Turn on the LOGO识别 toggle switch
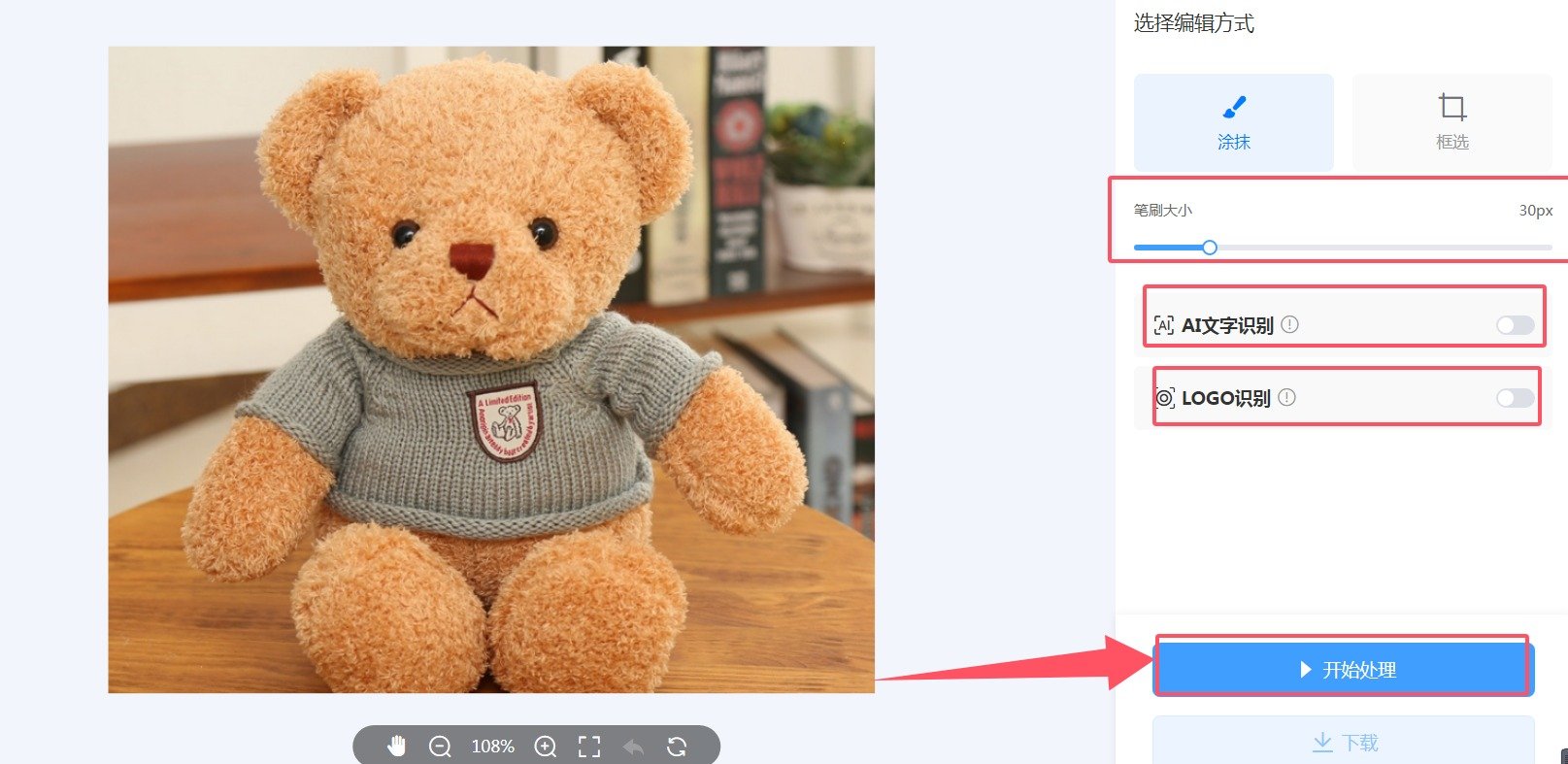Viewport: 1568px width, 764px height. tap(1514, 398)
